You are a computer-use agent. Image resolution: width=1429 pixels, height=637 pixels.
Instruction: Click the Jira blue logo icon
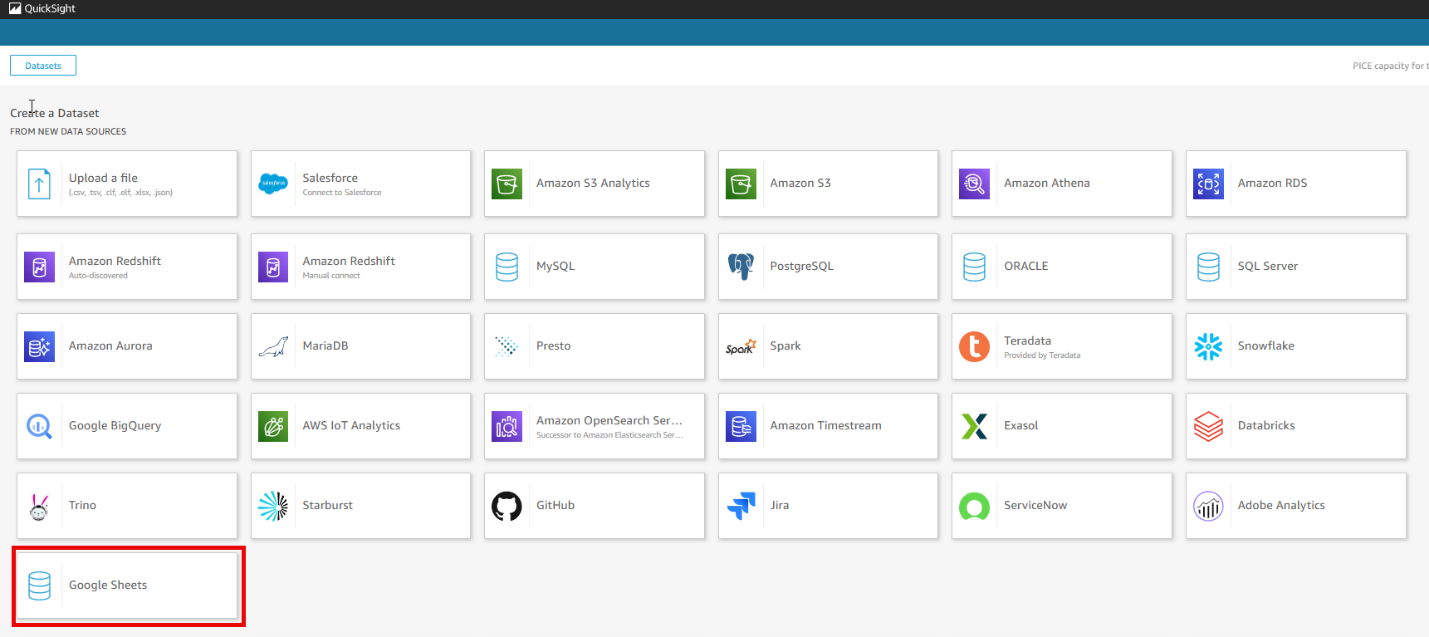741,506
